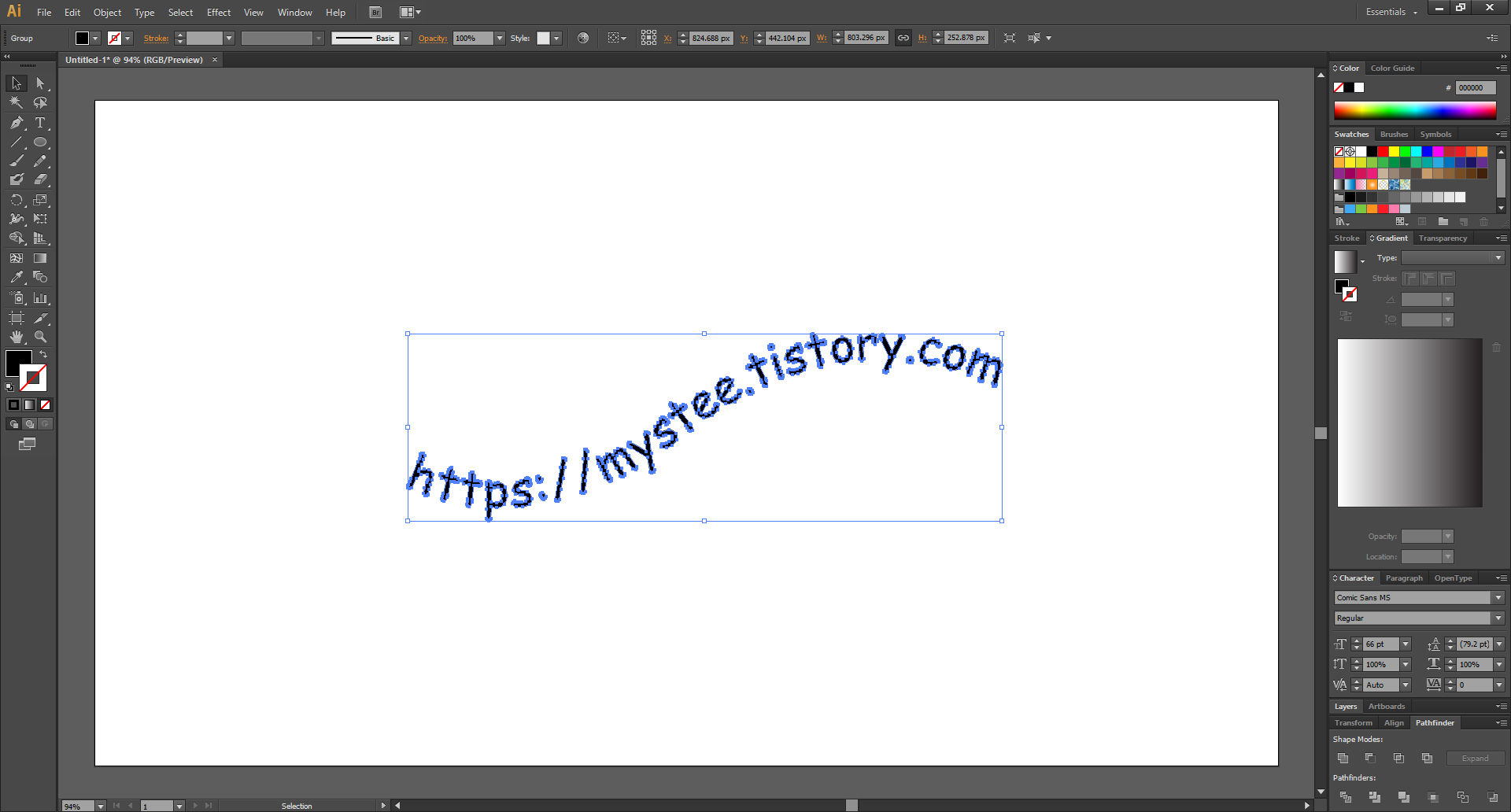Screen dimensions: 1511x812
Task: Select the Pencil tool
Action: pos(40,161)
